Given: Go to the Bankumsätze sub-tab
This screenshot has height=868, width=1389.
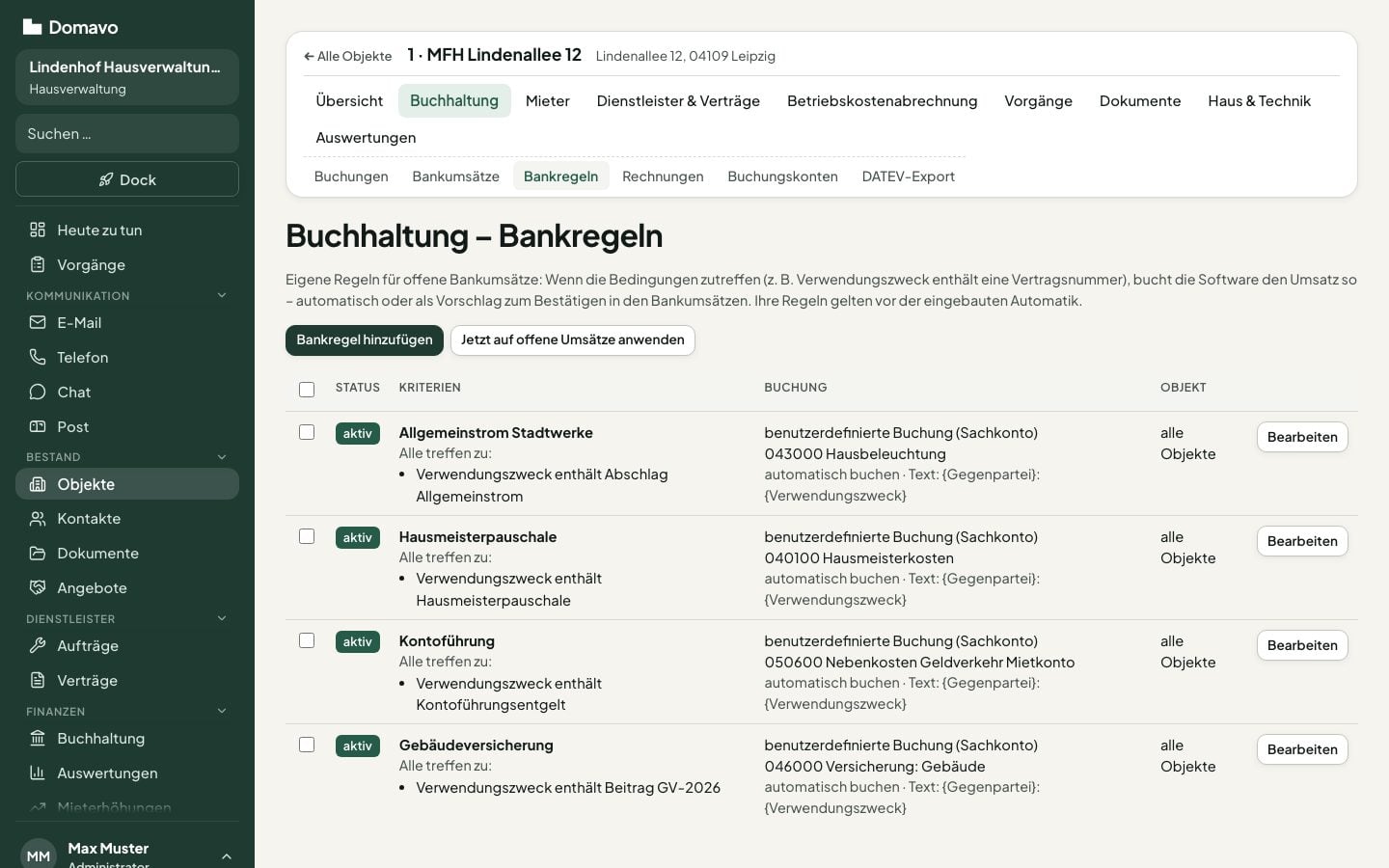Looking at the screenshot, I should pos(456,176).
